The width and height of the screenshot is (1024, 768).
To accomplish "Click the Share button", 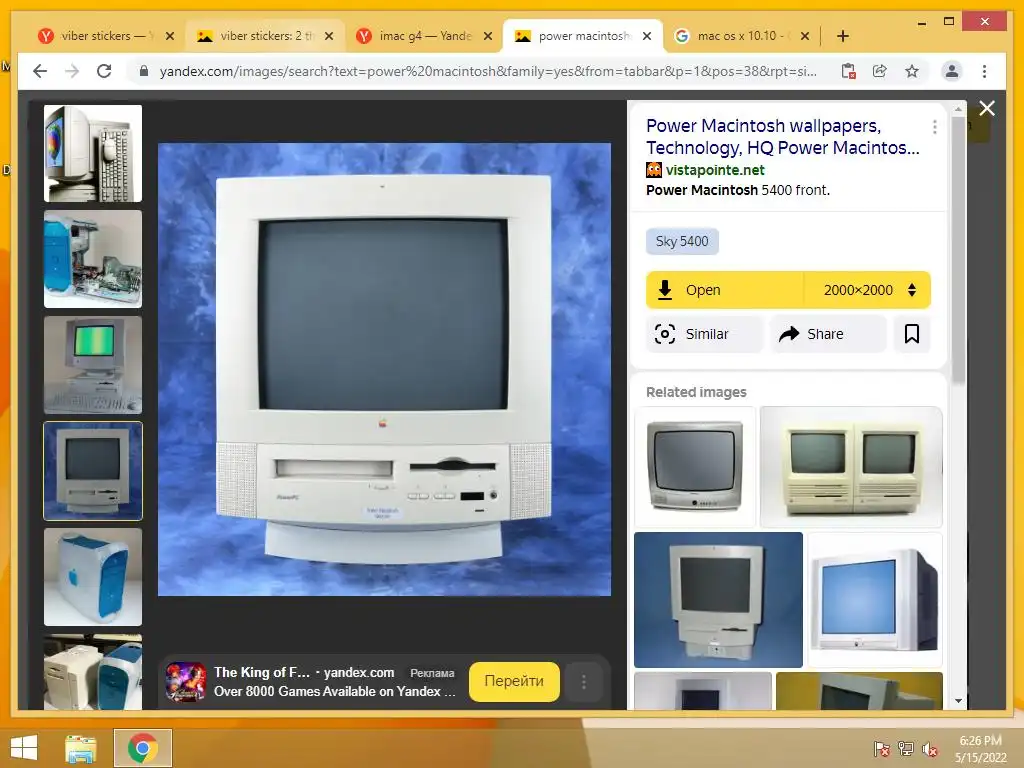I will [828, 334].
